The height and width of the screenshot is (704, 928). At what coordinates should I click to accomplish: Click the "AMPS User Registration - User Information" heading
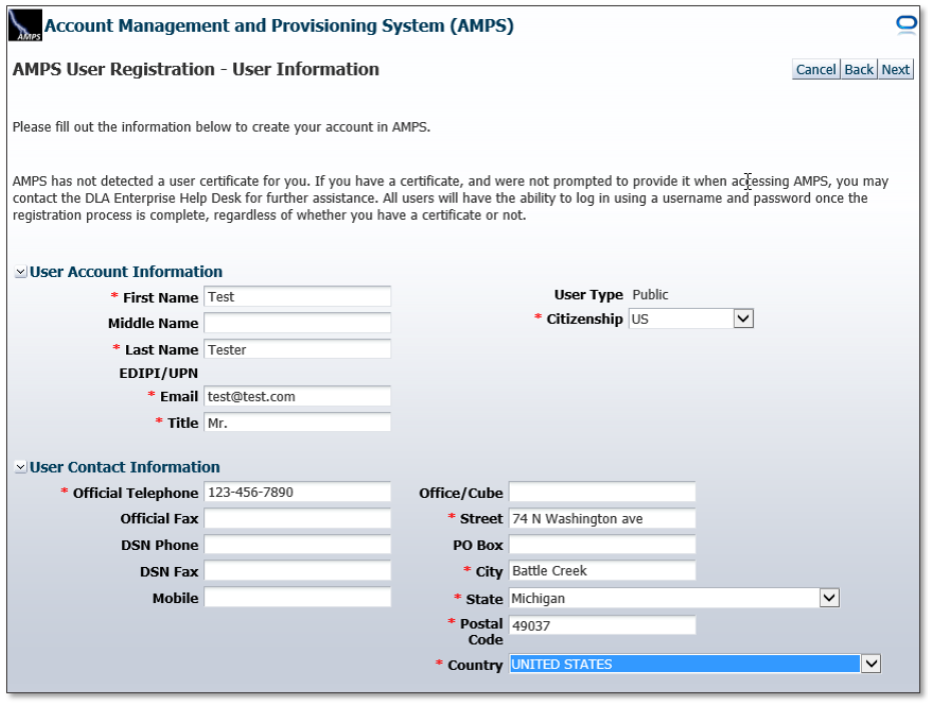click(x=196, y=69)
